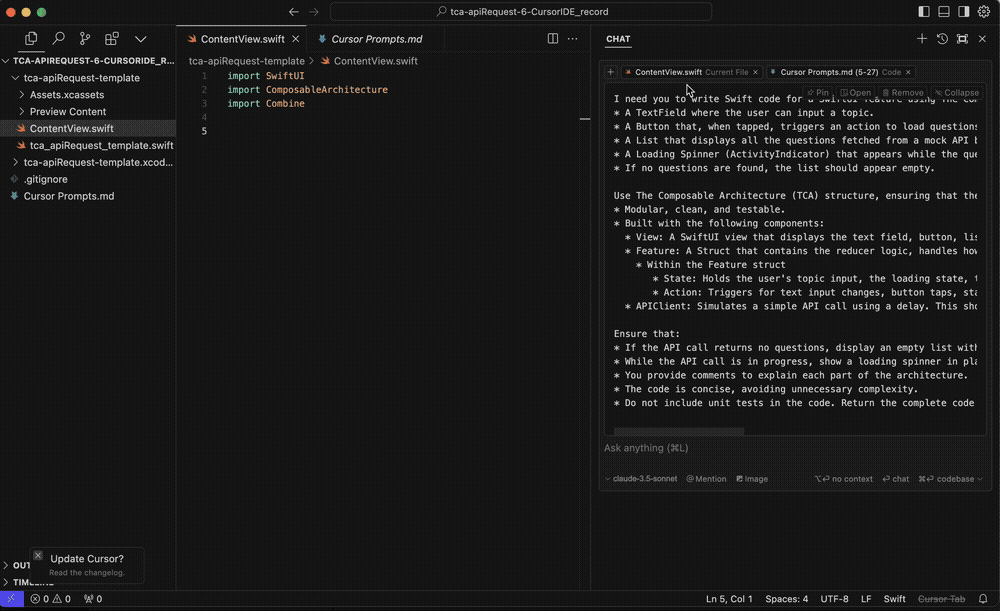Toggle the bottom panel layout icon

pos(944,11)
